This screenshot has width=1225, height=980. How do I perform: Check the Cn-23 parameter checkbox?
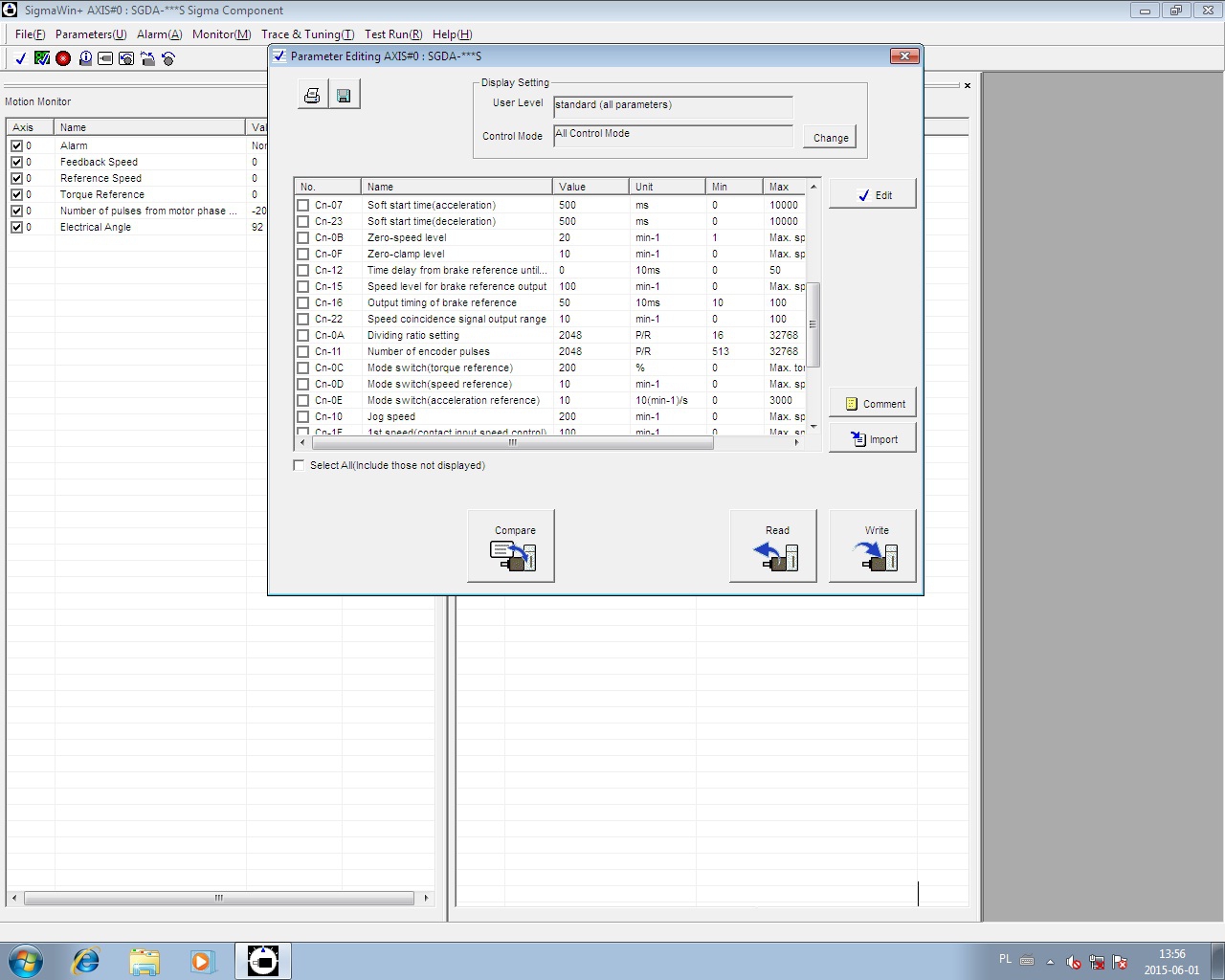(x=303, y=221)
